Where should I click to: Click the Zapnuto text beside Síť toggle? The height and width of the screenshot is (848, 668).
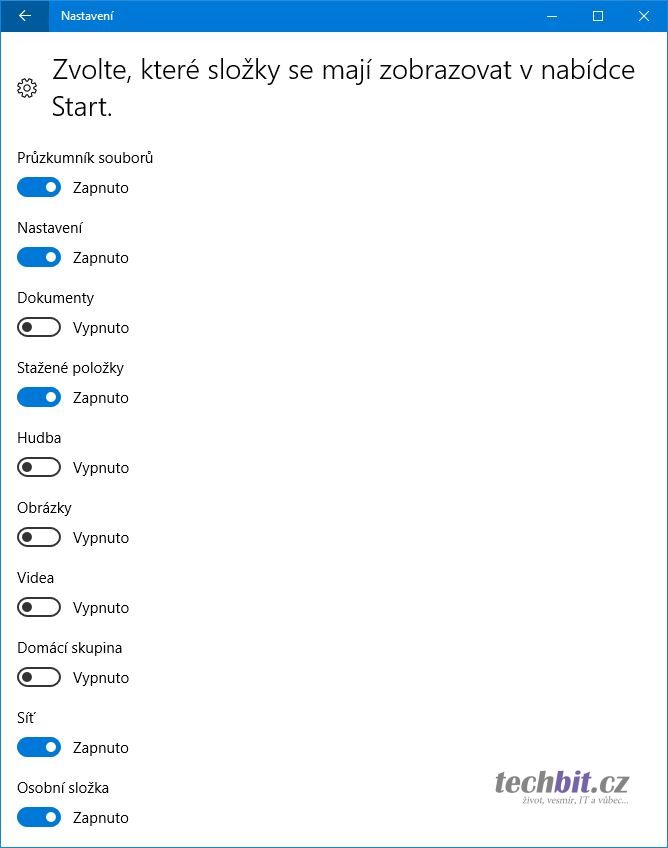click(100, 748)
